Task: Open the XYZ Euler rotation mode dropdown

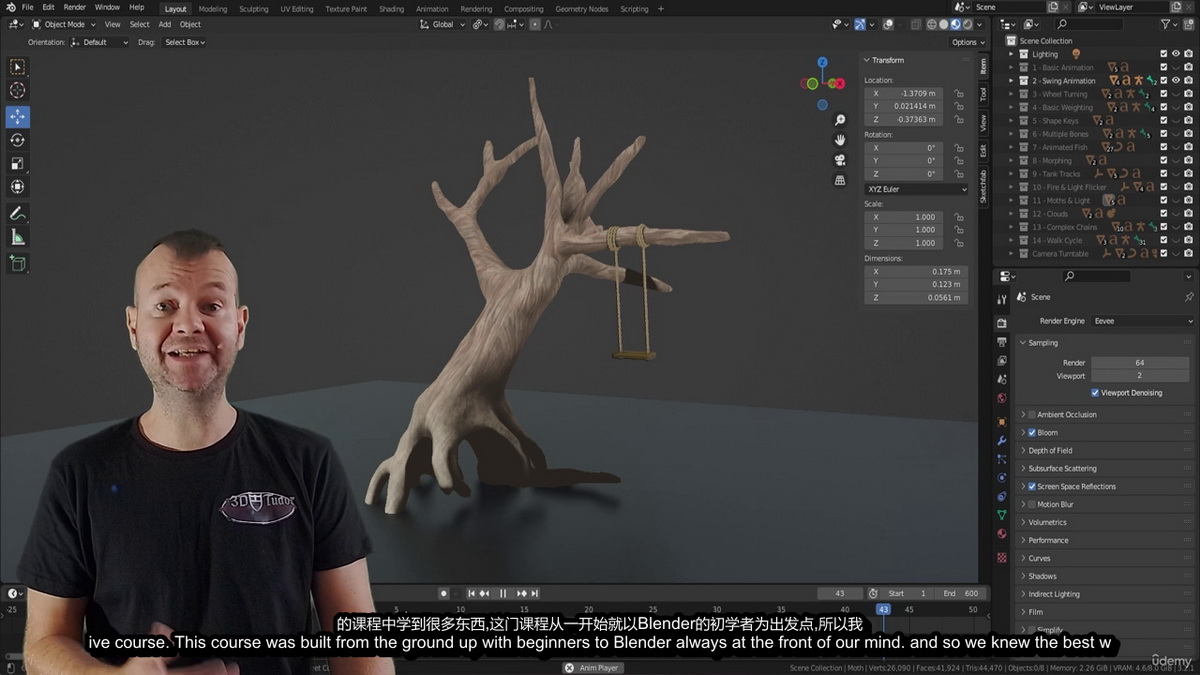Action: (x=916, y=189)
